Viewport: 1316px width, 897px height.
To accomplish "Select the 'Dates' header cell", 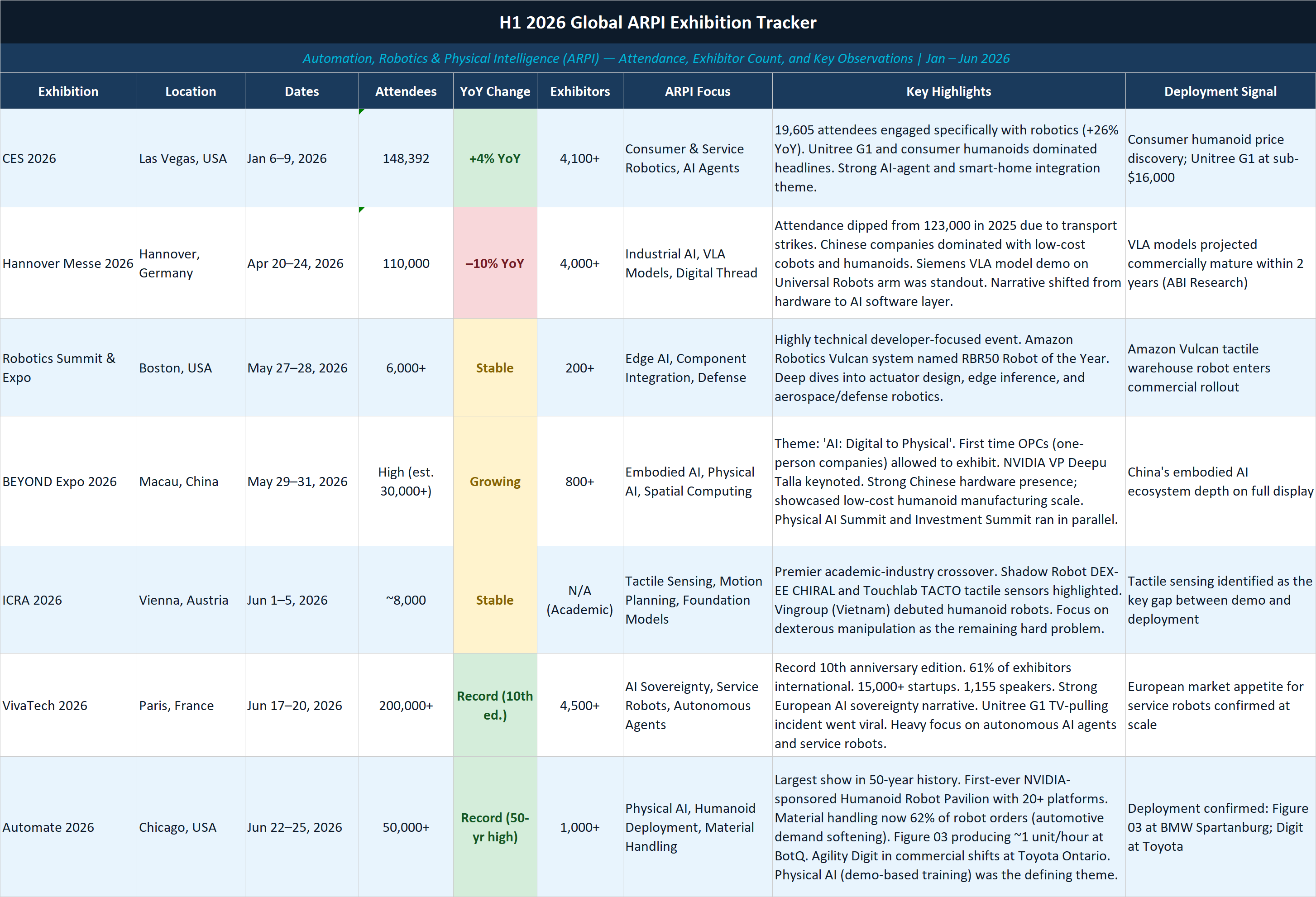I will 302,91.
